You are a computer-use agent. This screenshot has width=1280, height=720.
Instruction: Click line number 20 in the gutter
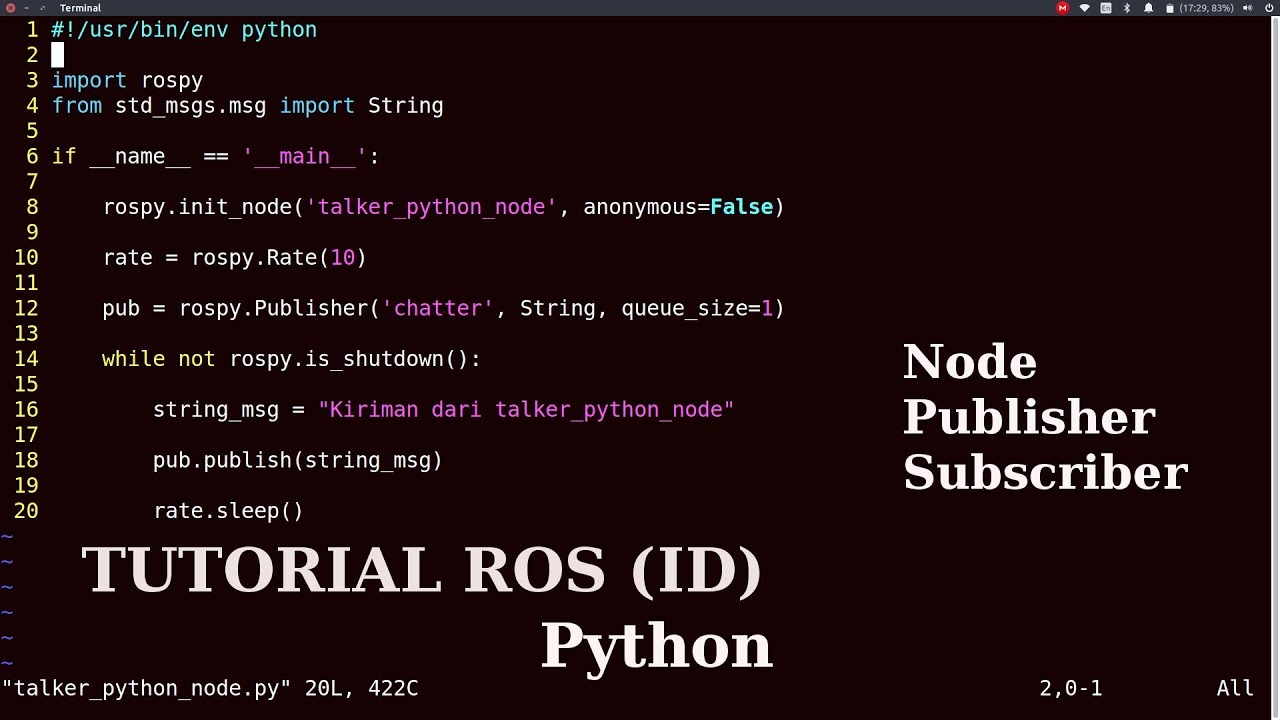[x=26, y=511]
